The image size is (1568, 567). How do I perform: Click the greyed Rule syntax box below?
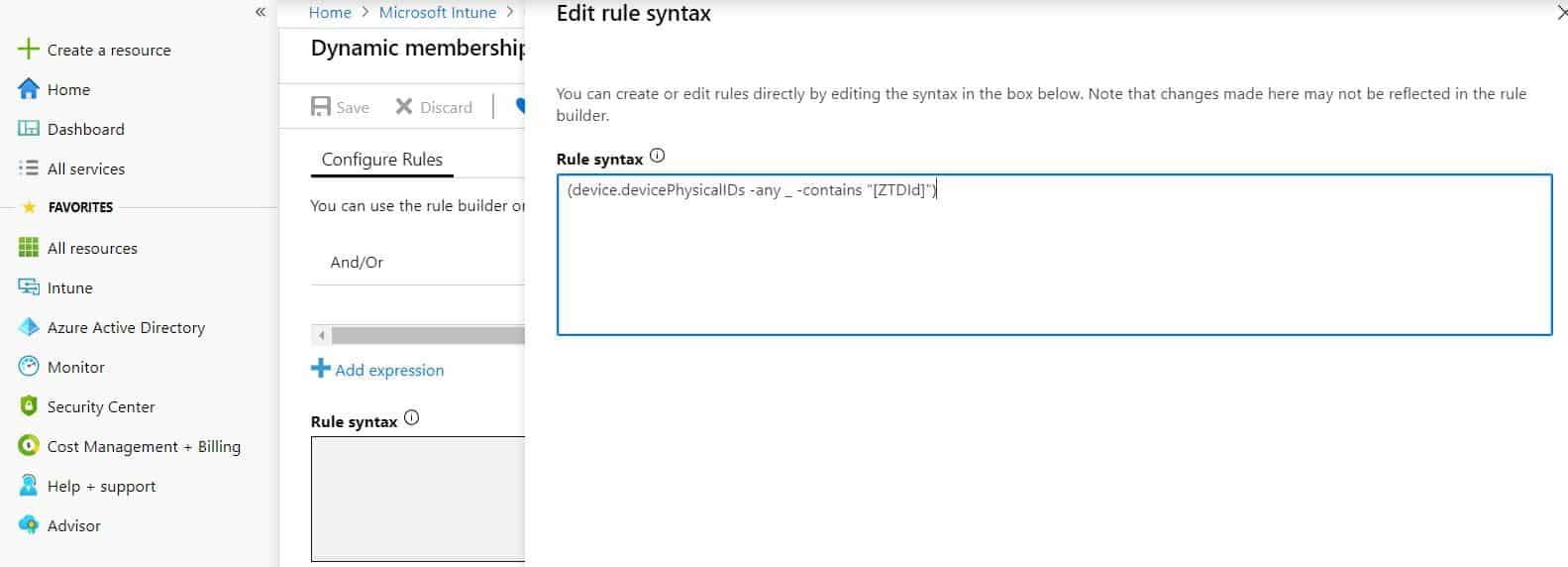click(418, 500)
